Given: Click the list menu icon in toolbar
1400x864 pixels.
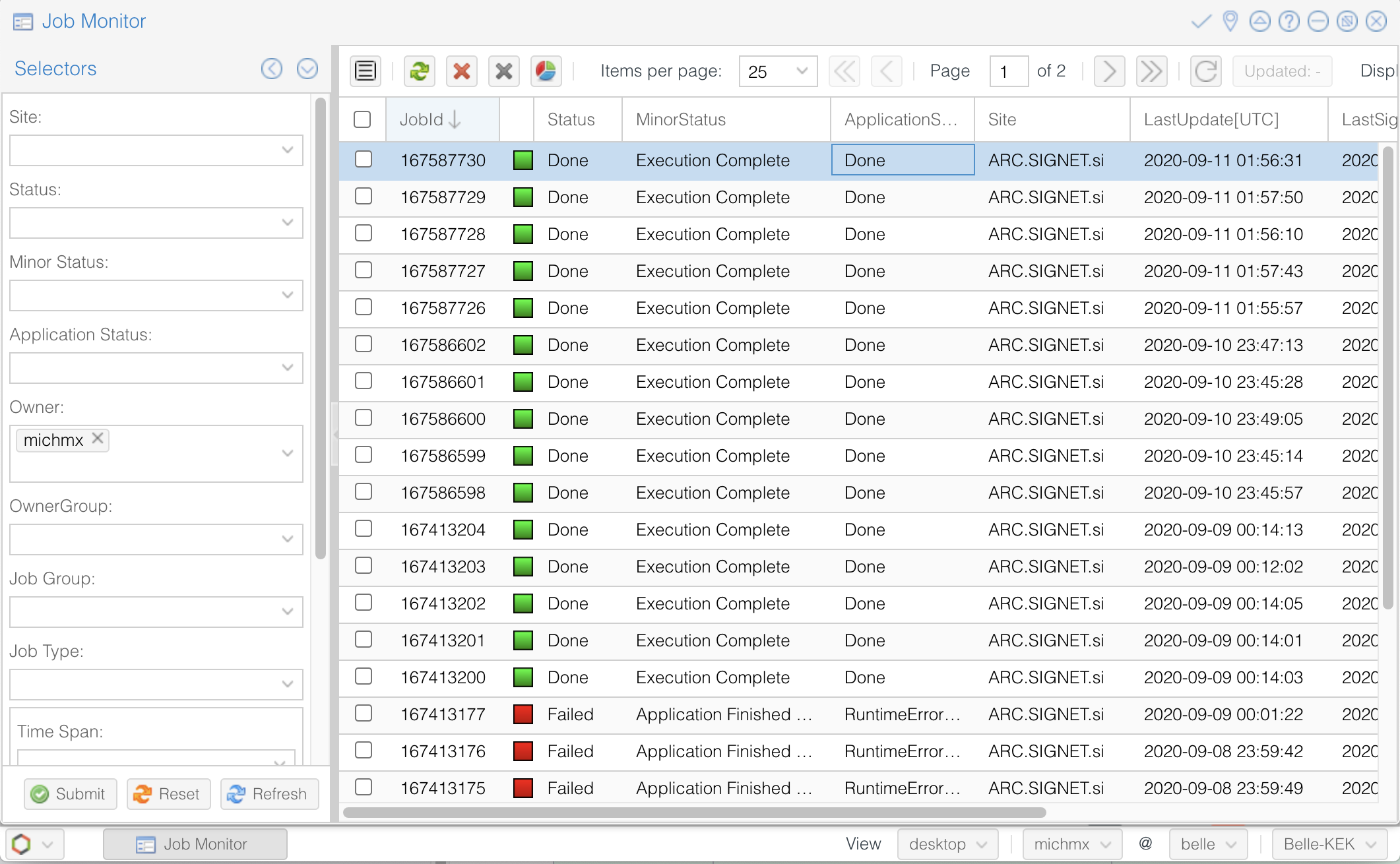Looking at the screenshot, I should coord(366,71).
